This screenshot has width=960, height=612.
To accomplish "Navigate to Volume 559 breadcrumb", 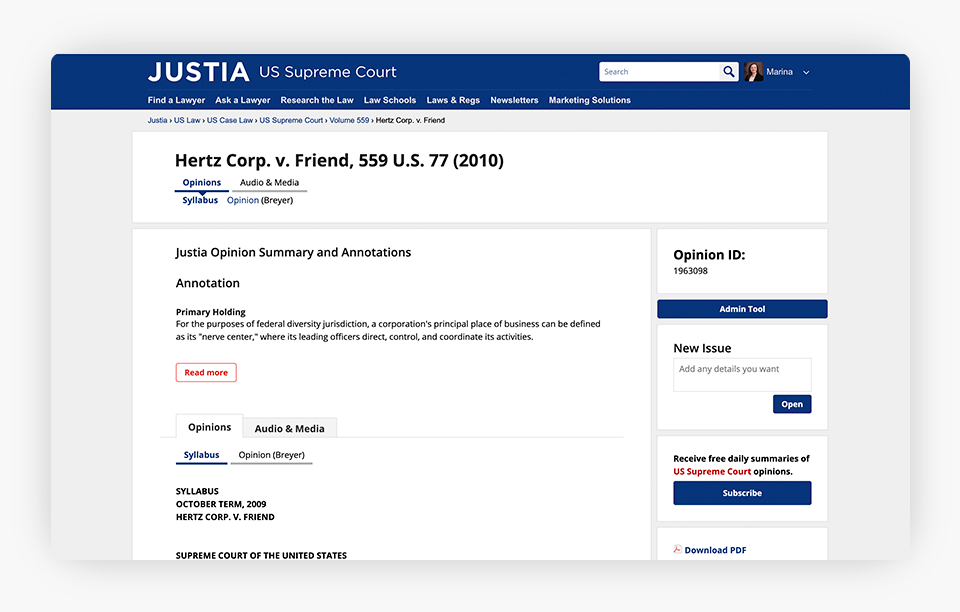I will coord(349,120).
